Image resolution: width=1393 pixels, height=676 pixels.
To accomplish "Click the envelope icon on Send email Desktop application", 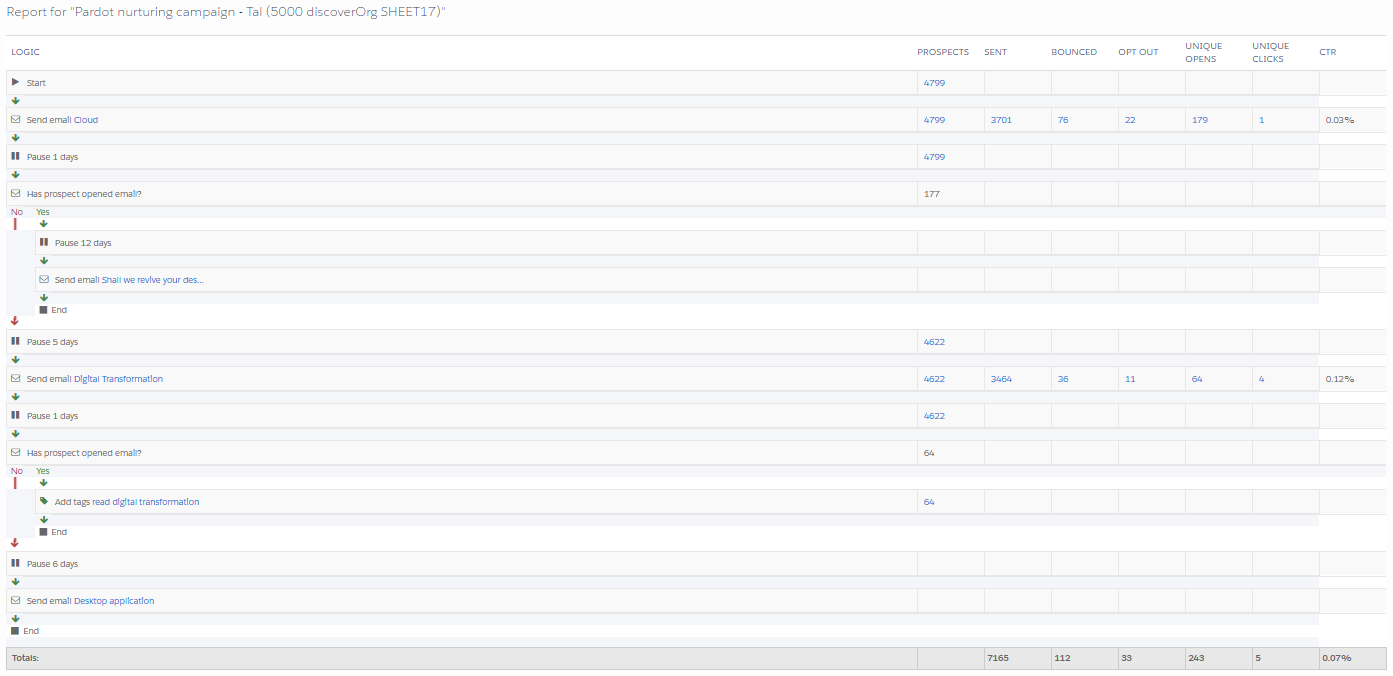I will point(15,600).
